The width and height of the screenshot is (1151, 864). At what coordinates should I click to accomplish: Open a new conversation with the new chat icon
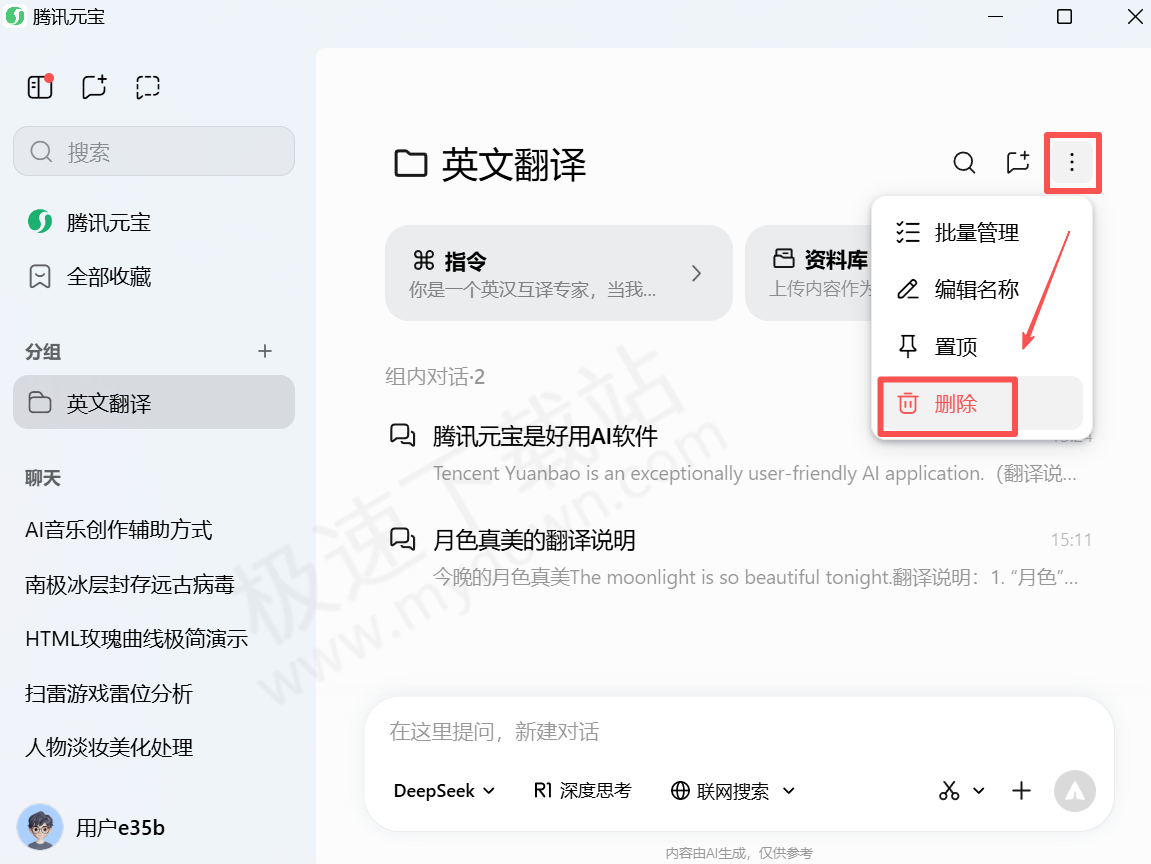click(93, 87)
